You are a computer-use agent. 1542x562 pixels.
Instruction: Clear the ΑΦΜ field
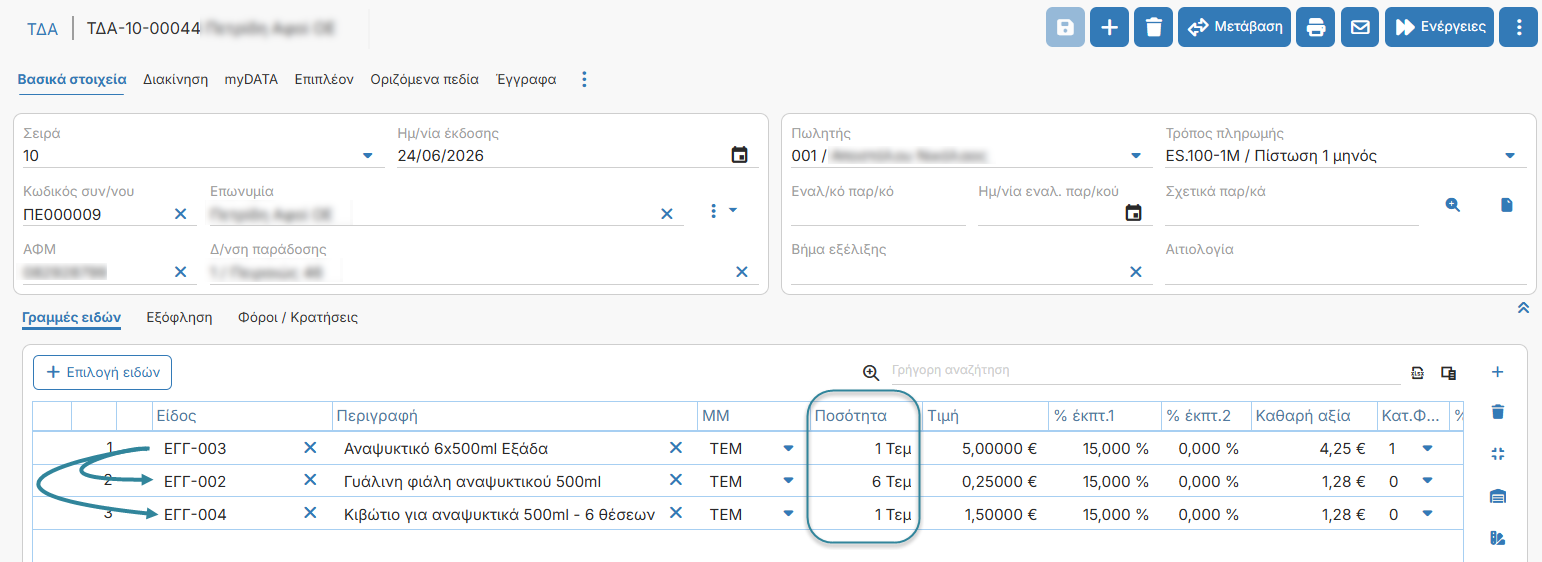point(180,271)
